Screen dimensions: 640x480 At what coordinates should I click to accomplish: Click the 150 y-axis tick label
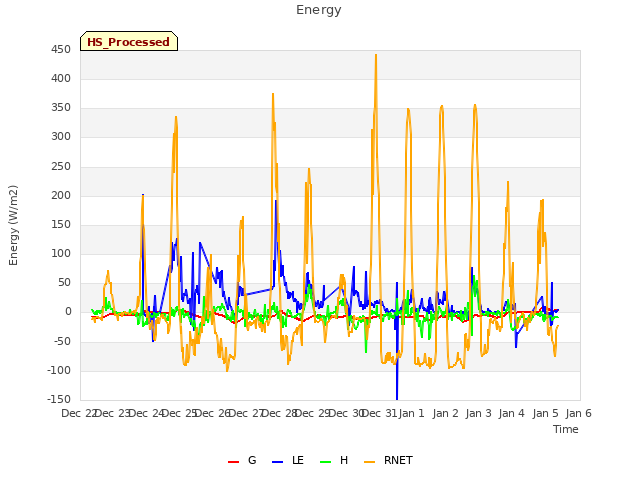61,224
